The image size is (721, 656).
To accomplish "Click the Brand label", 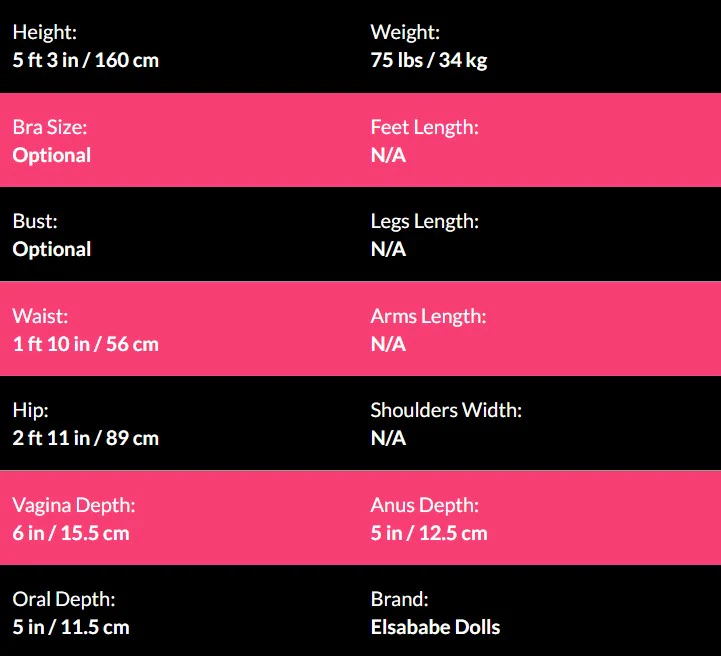I will point(399,599).
